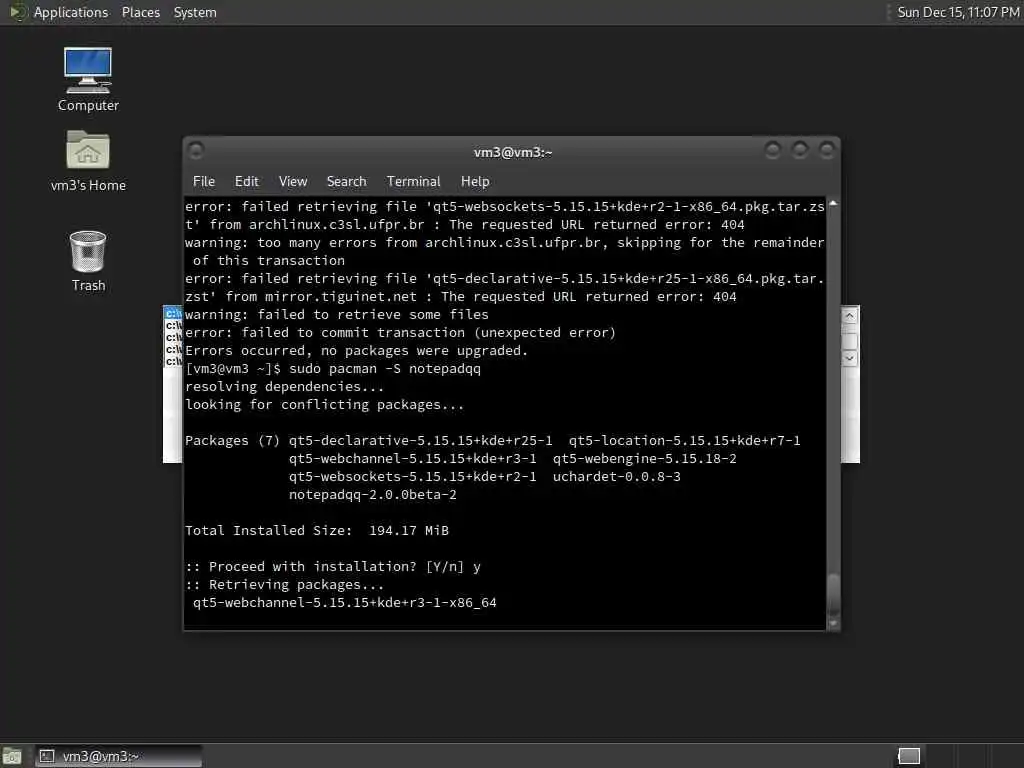This screenshot has width=1024, height=768.
Task: Open the Help menu in terminal
Action: point(475,182)
